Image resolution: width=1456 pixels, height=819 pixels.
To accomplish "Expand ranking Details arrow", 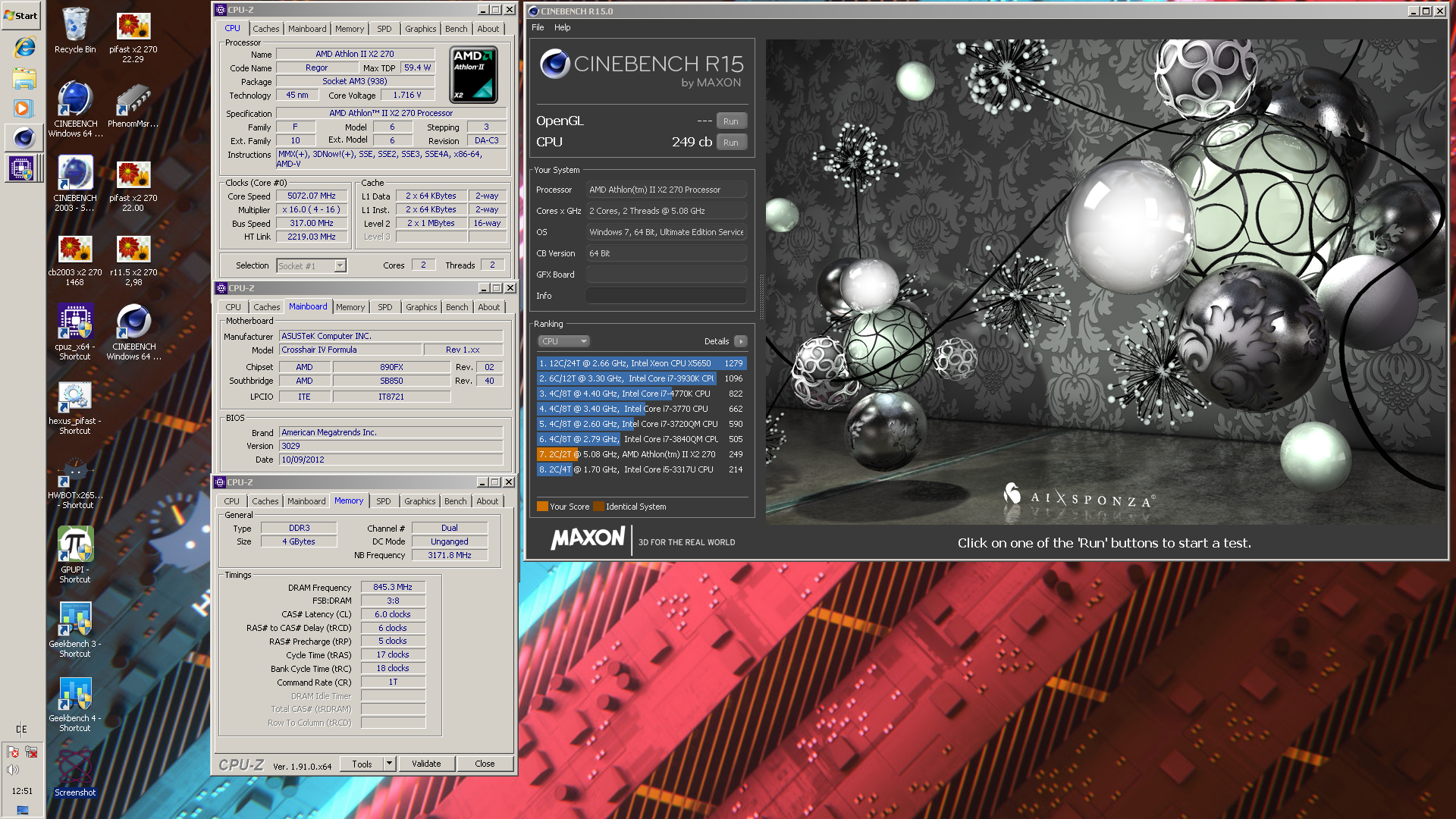I will pos(741,341).
